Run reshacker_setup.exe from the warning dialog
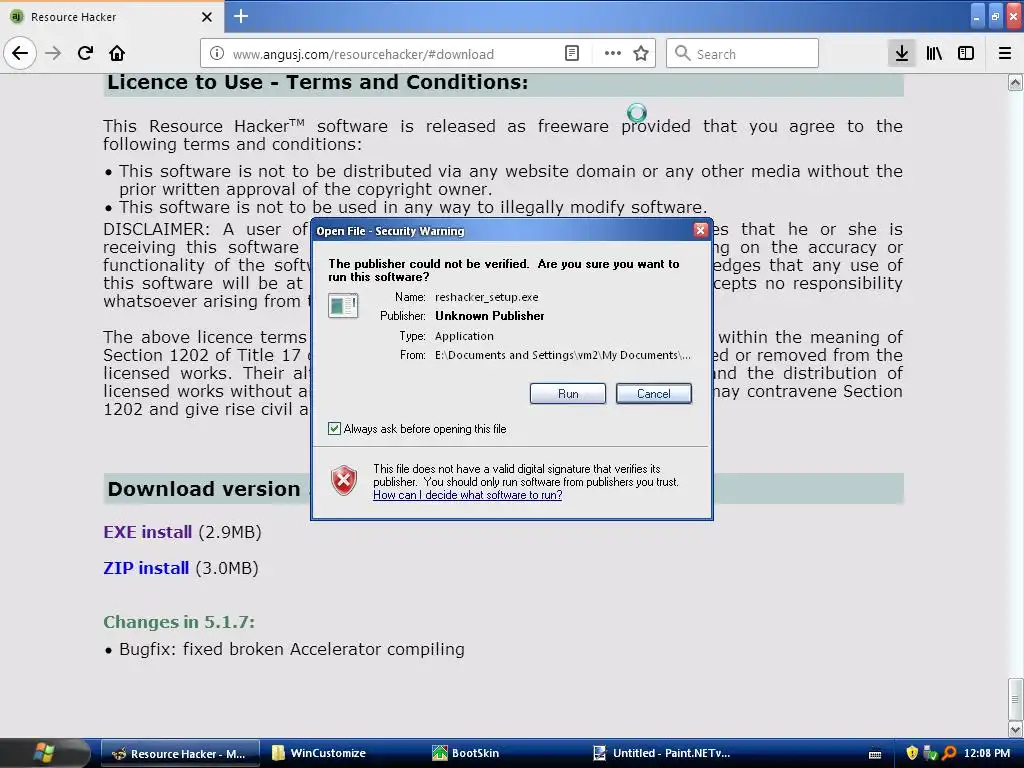Image resolution: width=1024 pixels, height=768 pixels. [568, 394]
